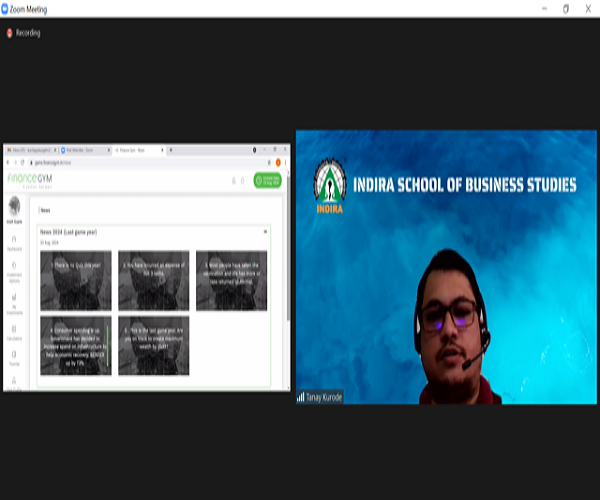Viewport: 600px width, 500px height.
Task: Restore the shared browser window
Action: (275, 150)
